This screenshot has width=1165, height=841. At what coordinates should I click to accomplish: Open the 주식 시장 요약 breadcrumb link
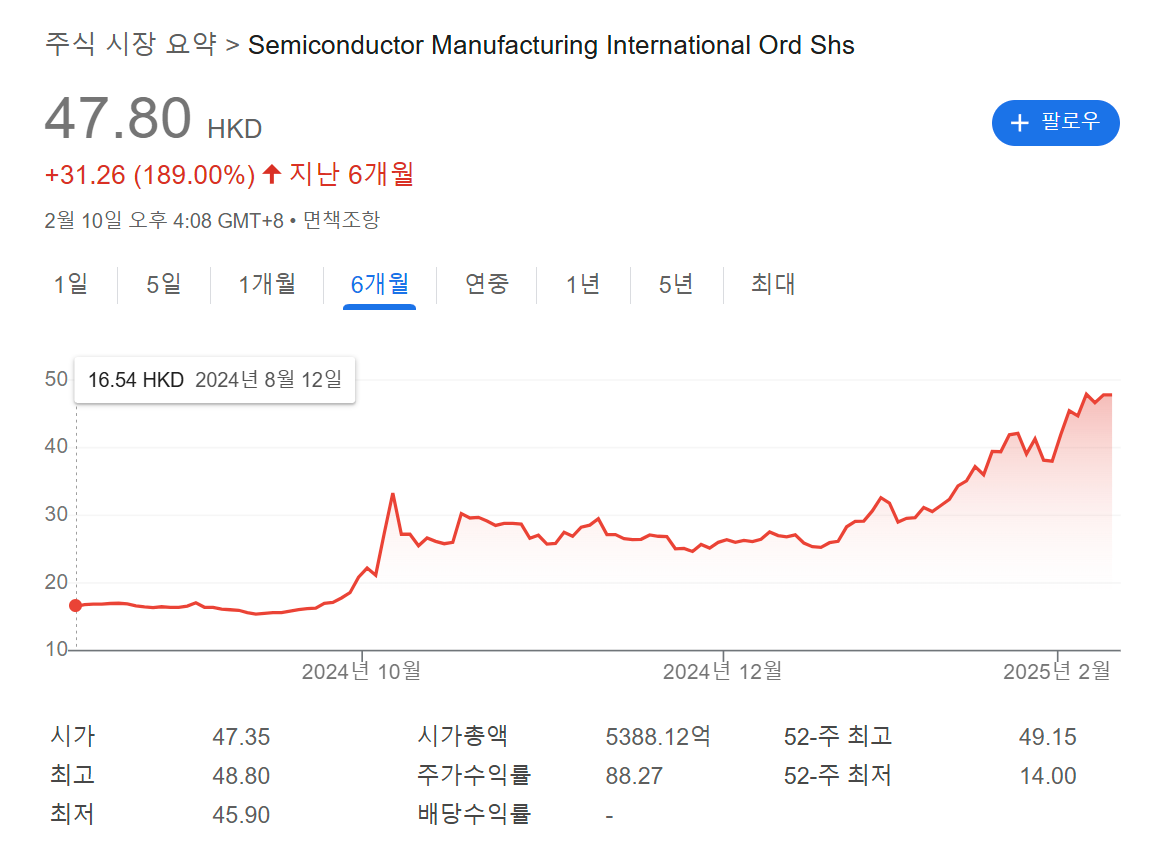(x=131, y=45)
